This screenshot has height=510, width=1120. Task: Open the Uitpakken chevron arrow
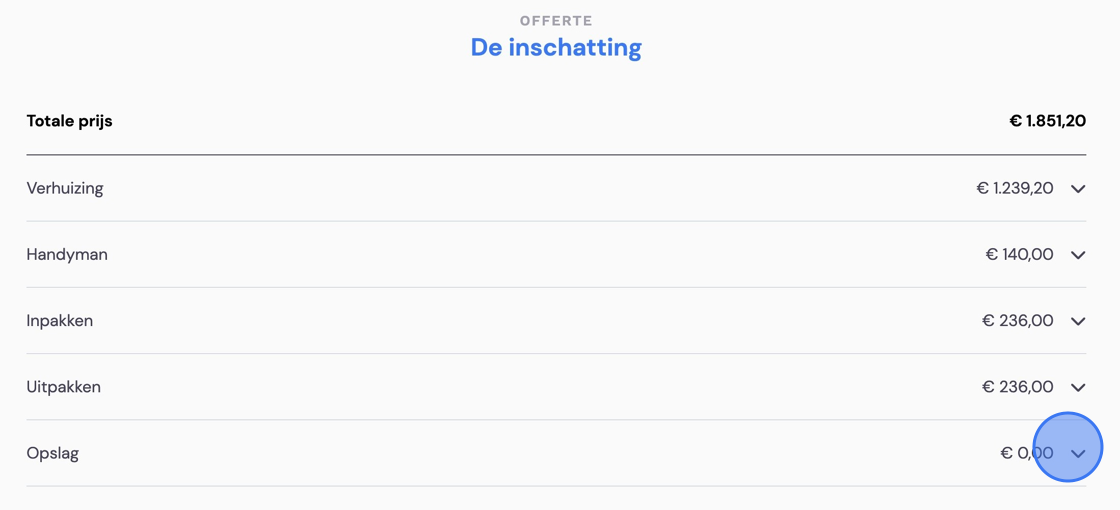pos(1078,388)
